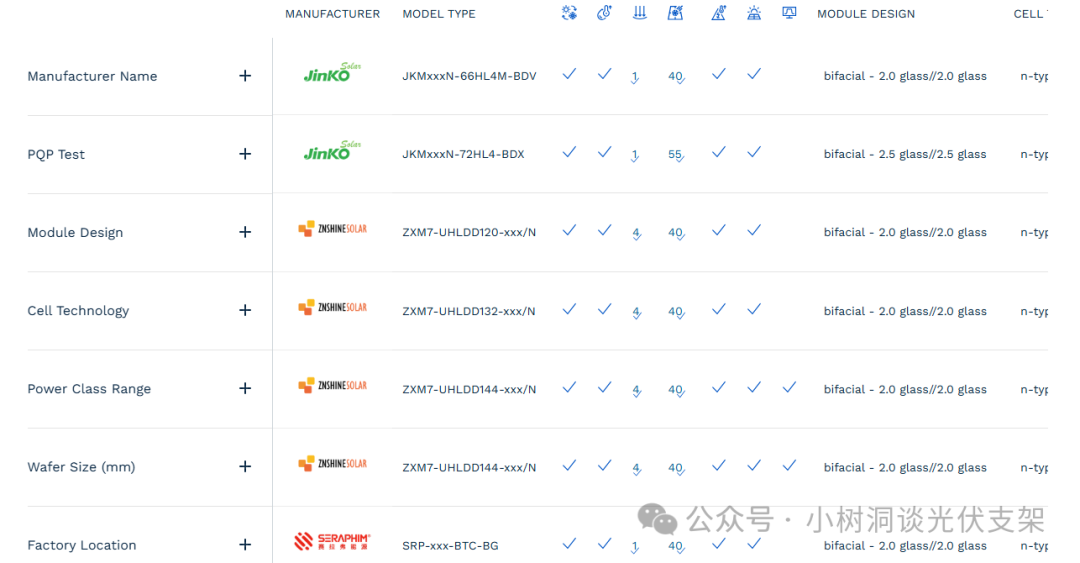Click hail value 40 for SRP-xxx-BTC-BG
The width and height of the screenshot is (1080, 563).
[676, 546]
